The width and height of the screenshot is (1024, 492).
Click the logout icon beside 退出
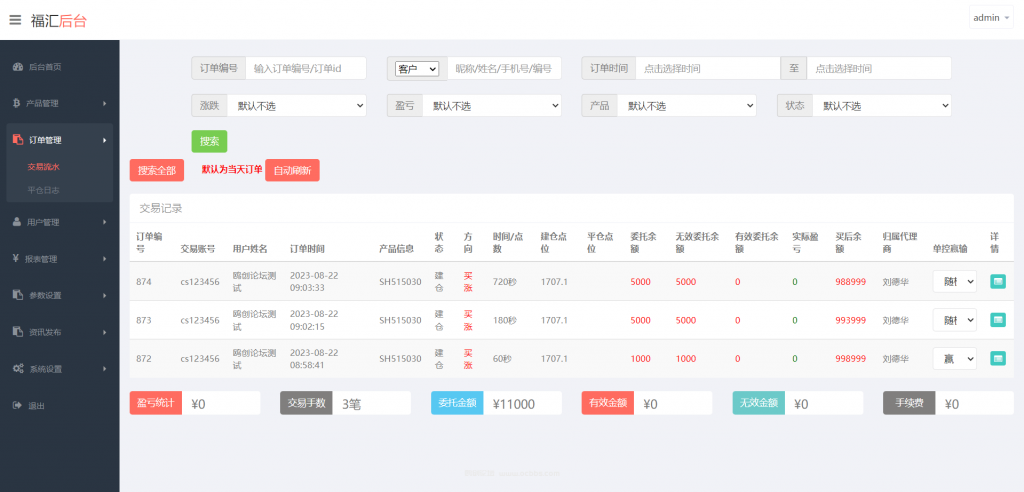coord(18,406)
